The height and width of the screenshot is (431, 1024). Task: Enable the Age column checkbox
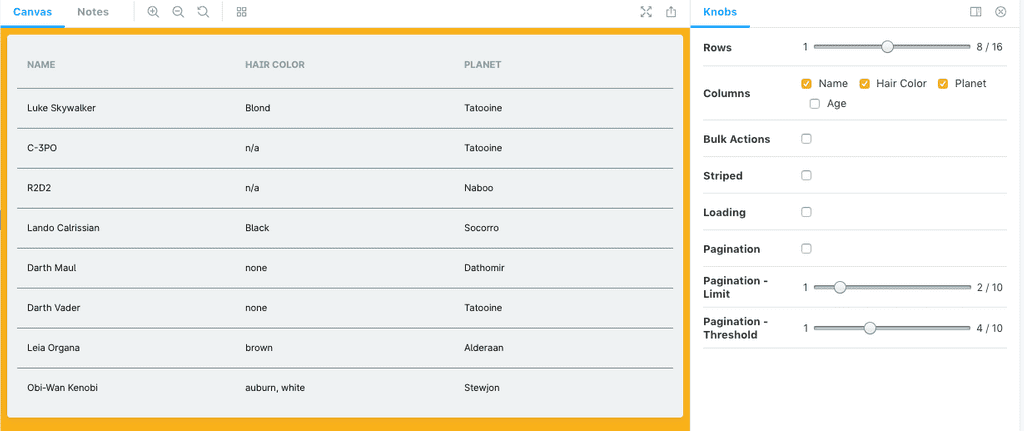814,104
